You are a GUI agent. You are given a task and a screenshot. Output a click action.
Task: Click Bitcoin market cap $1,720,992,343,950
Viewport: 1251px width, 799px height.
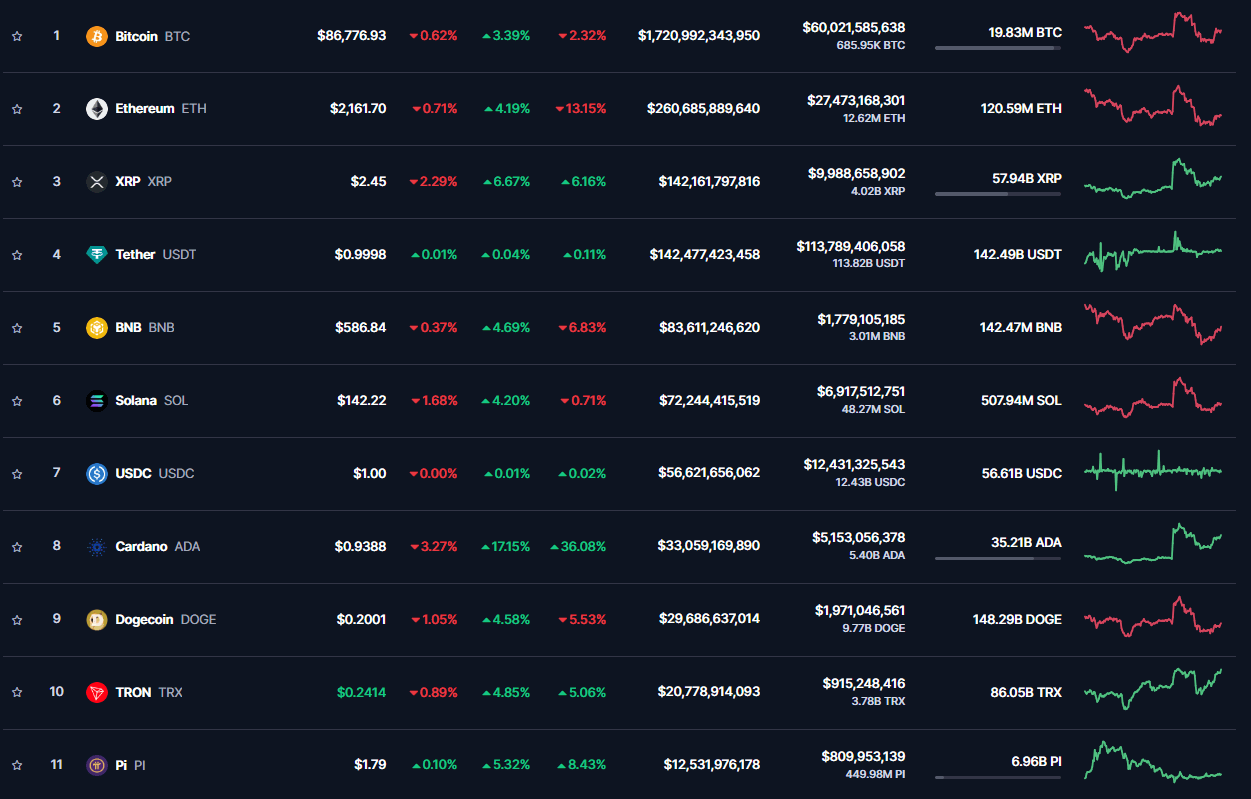click(699, 36)
